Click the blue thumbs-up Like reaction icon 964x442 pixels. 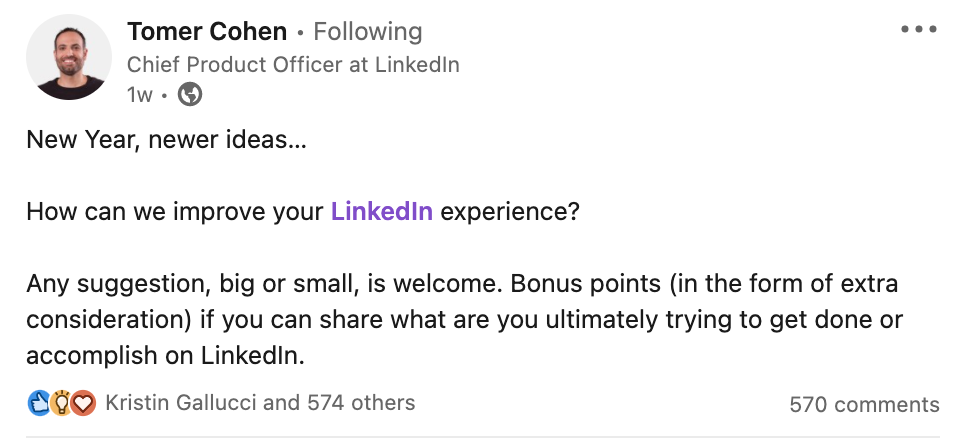39,404
